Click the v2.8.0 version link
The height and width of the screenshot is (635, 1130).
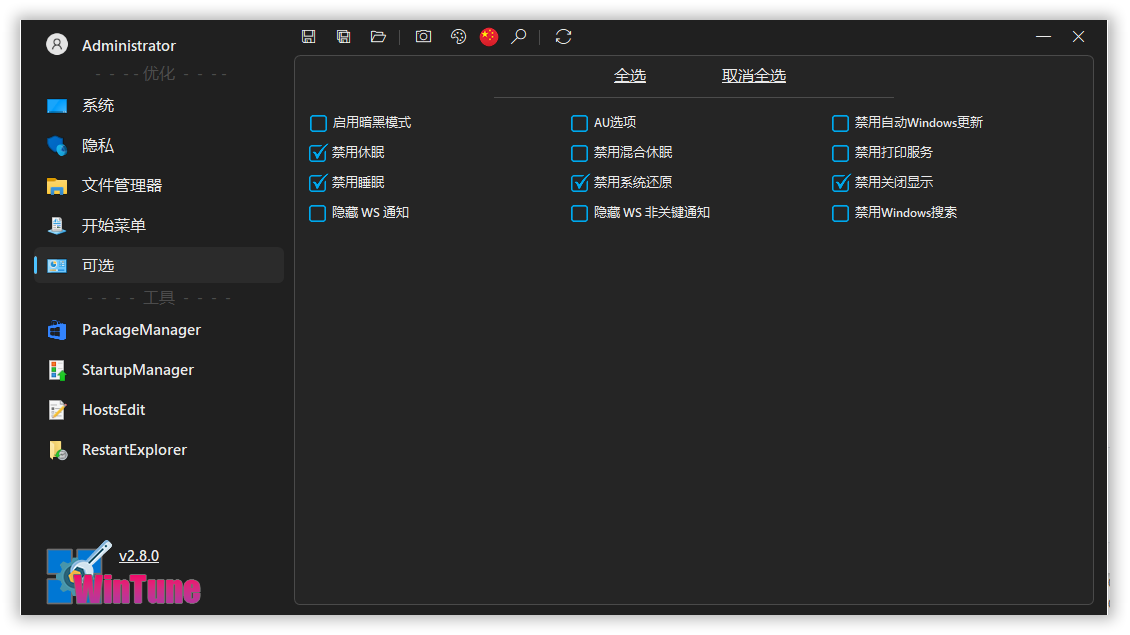[x=139, y=556]
